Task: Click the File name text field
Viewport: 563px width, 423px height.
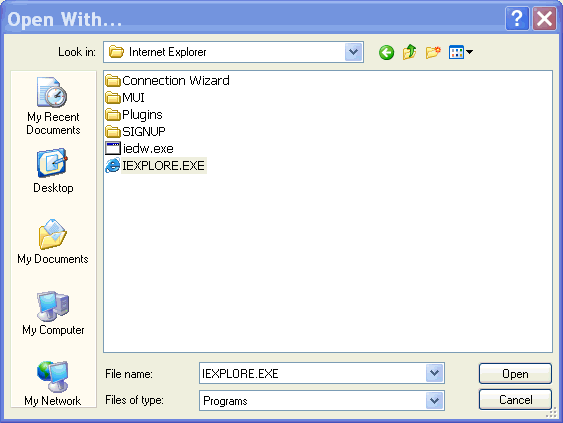Action: click(312, 373)
